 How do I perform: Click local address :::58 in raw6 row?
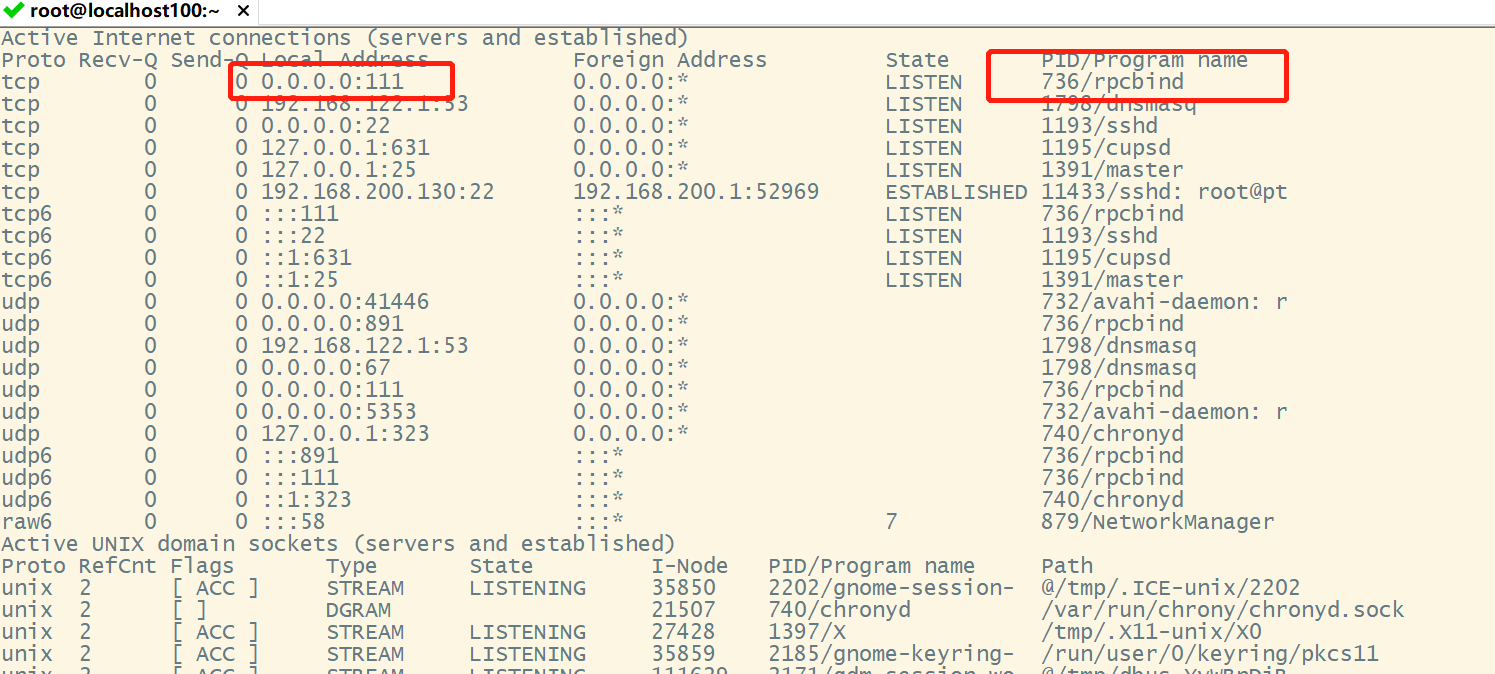(x=293, y=522)
